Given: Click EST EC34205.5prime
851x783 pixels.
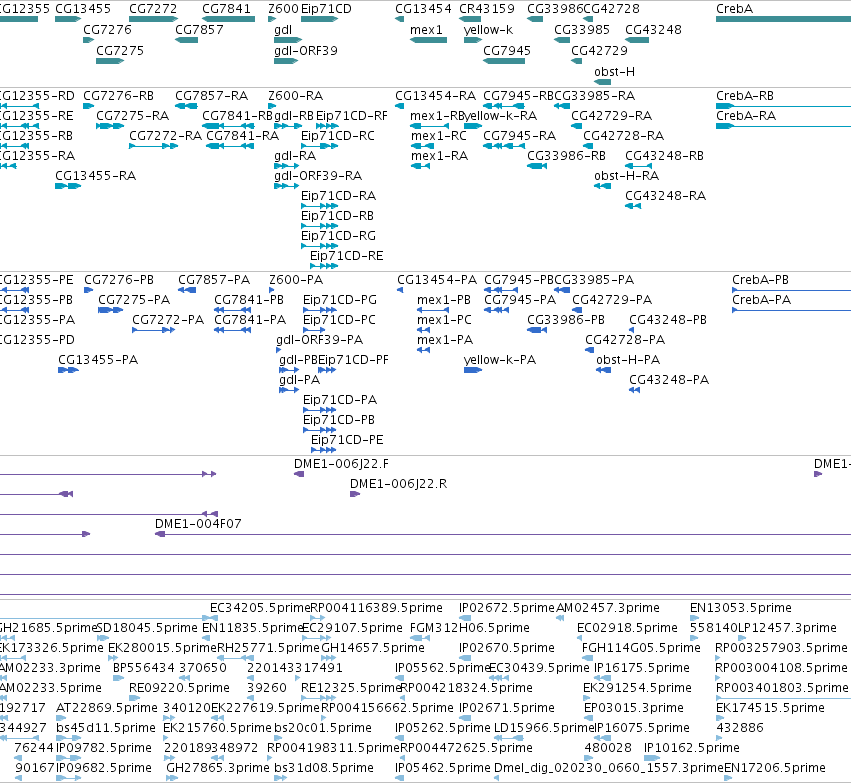Looking at the screenshot, I should pos(260,608).
